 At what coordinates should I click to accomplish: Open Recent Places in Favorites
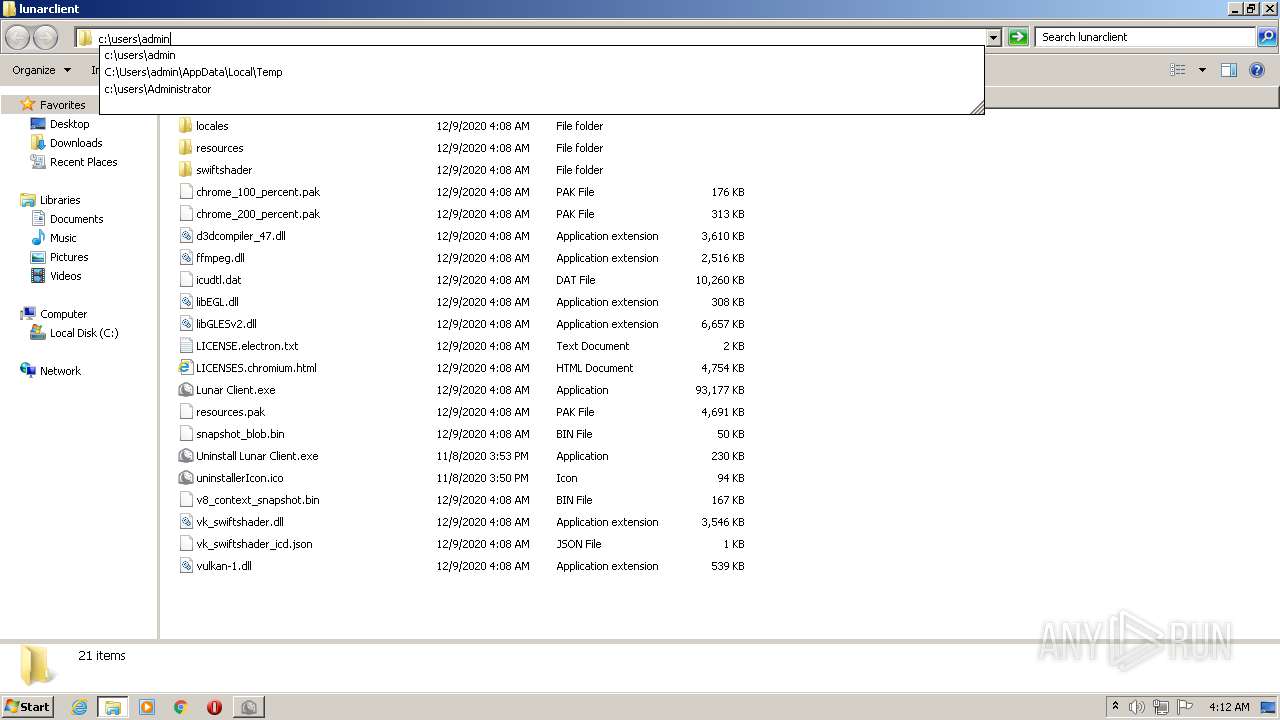83,162
